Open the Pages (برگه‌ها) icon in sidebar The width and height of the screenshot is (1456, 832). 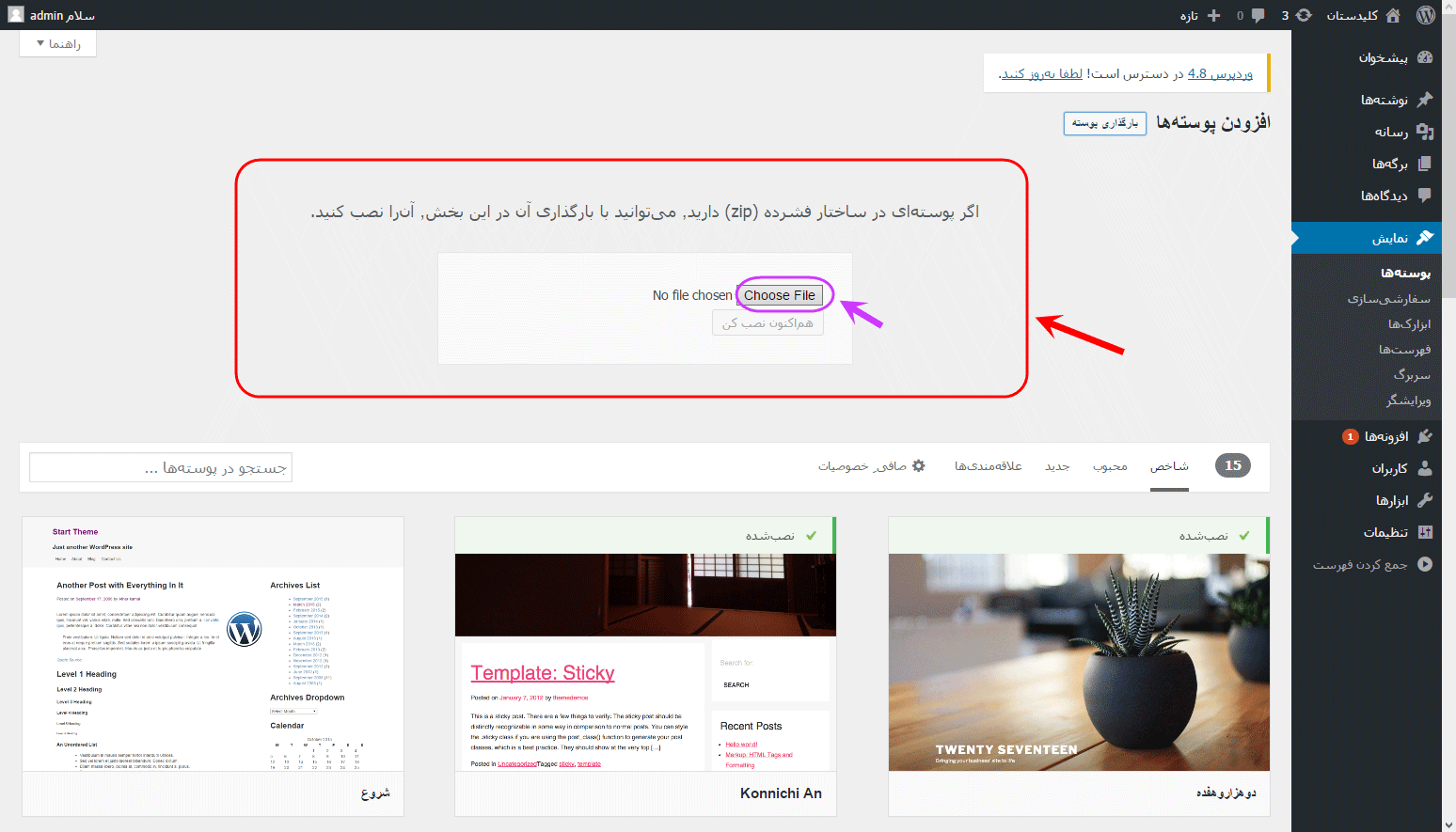pyautogui.click(x=1425, y=164)
